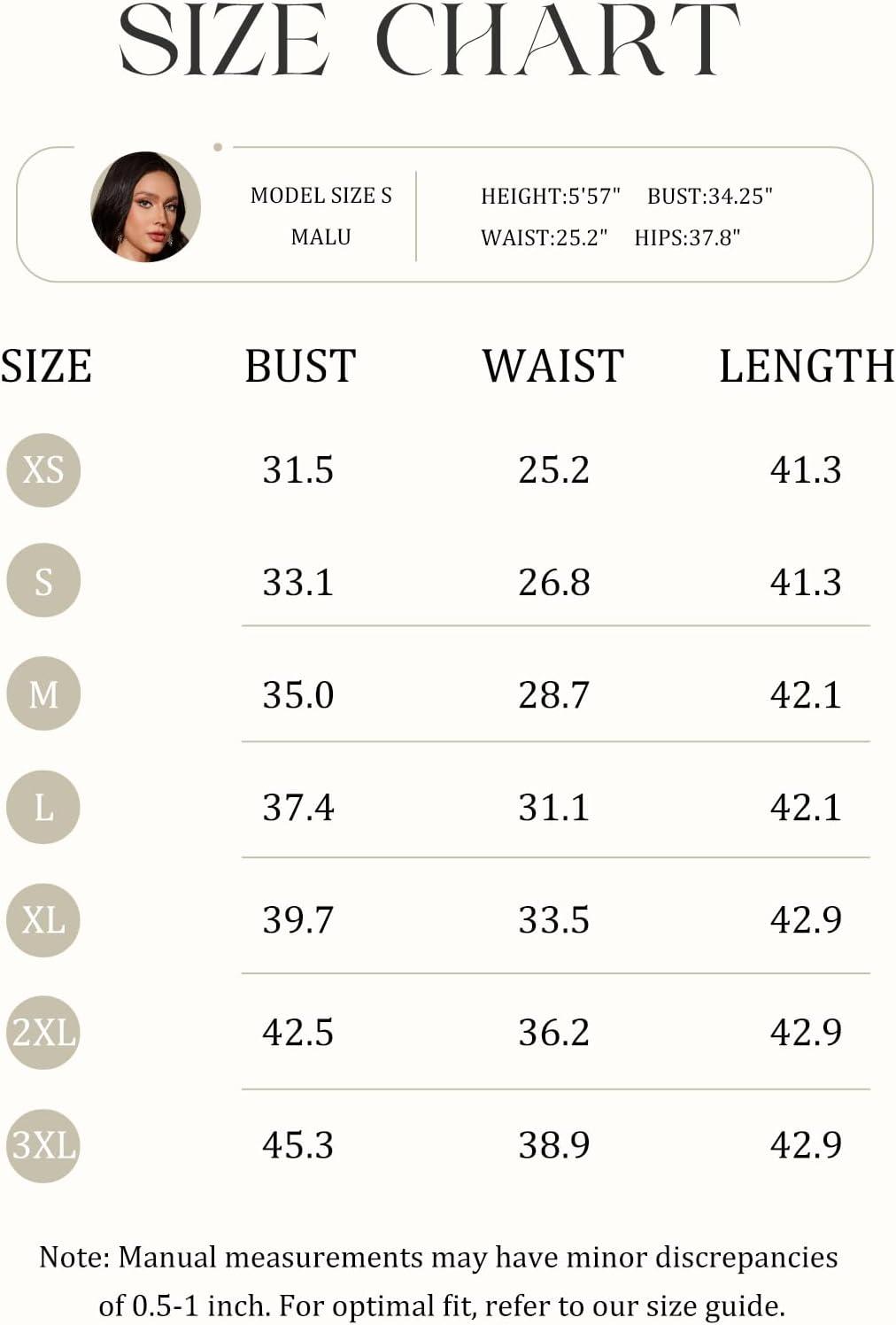Screen dimensions: 896x1325
Task: Click the M size badge
Action: point(43,693)
